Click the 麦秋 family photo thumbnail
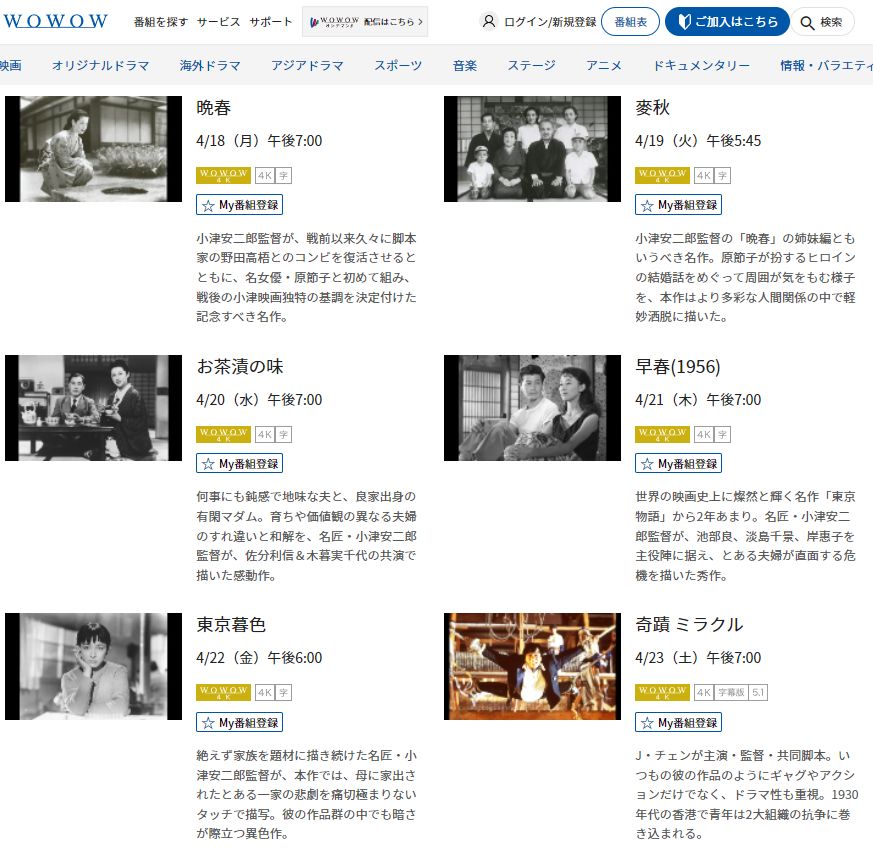The width and height of the screenshot is (873, 853). click(532, 149)
